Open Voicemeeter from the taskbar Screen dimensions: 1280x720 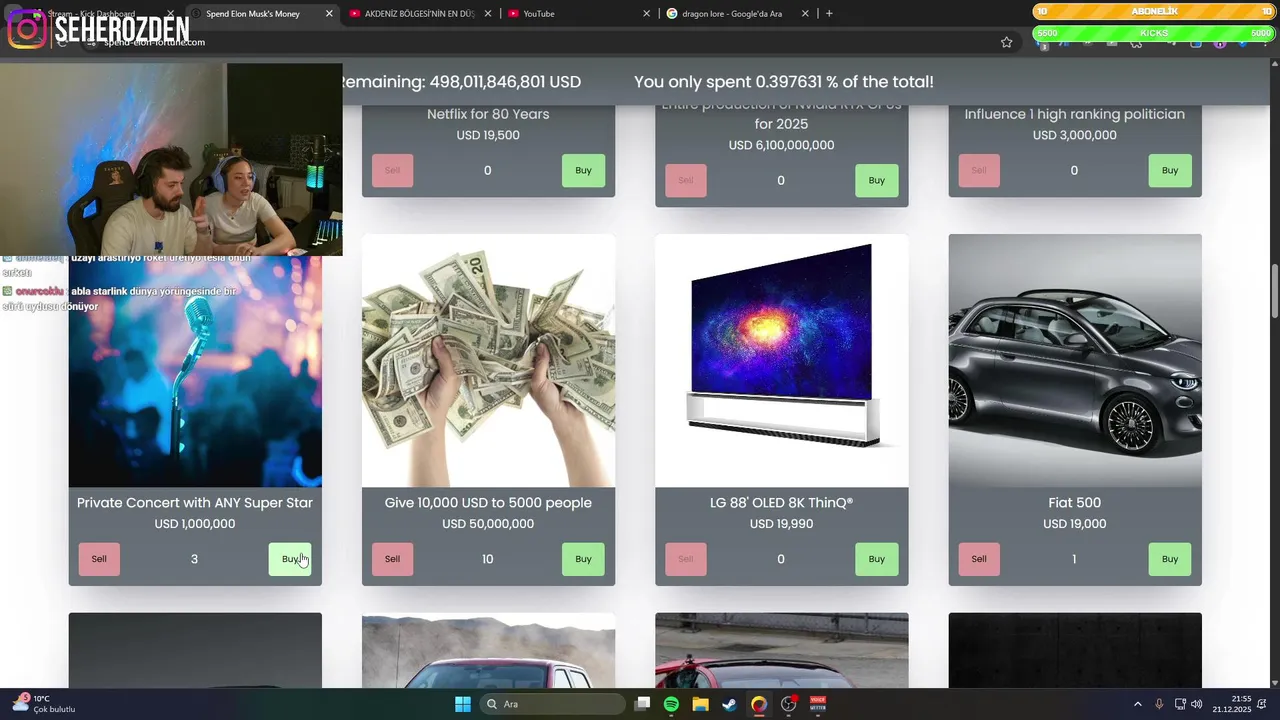point(817,704)
